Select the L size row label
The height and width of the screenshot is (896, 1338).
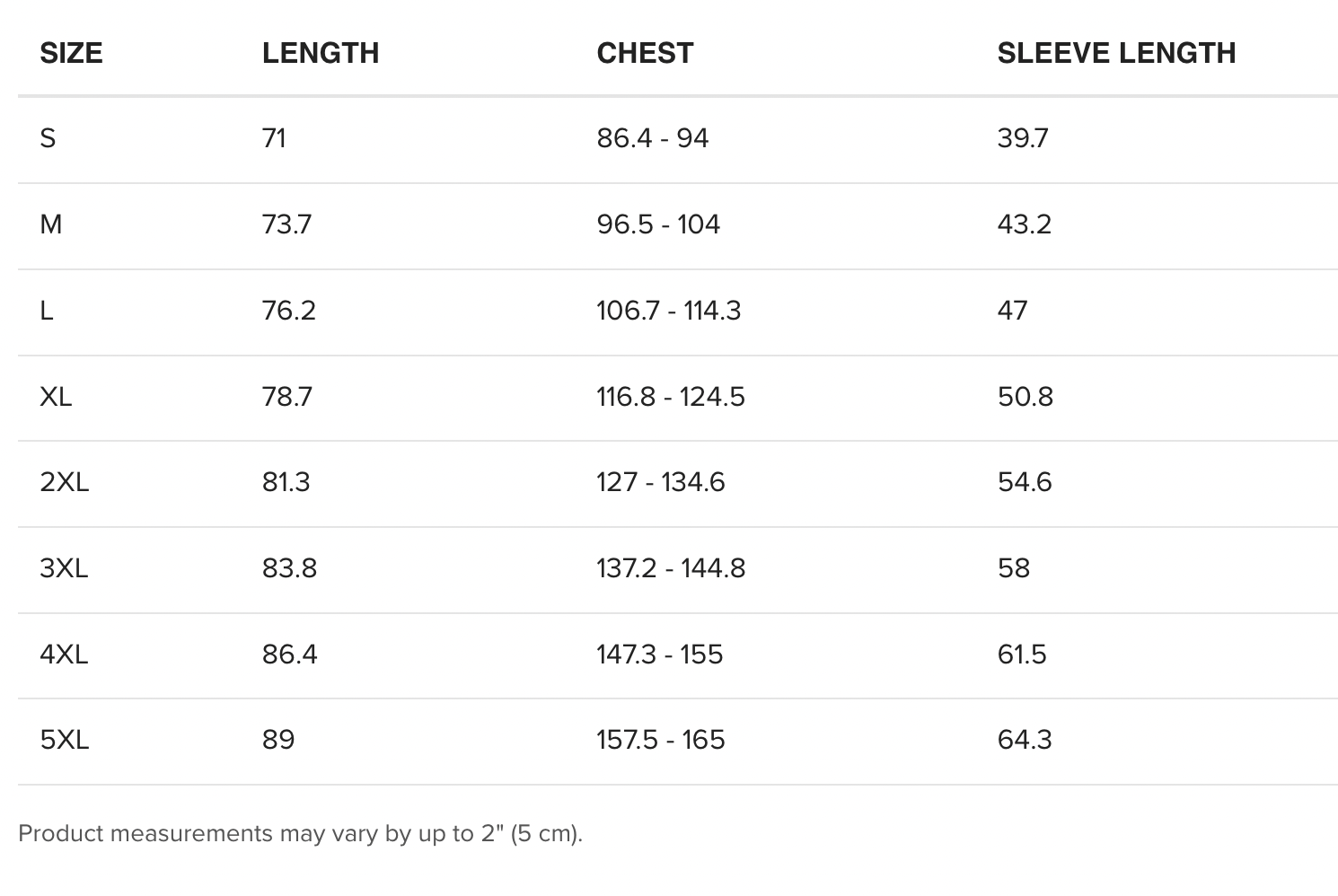[47, 311]
